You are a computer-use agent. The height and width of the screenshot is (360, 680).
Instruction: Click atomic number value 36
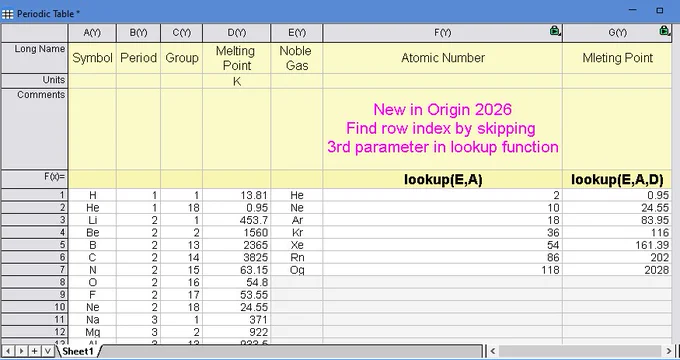tap(442, 232)
